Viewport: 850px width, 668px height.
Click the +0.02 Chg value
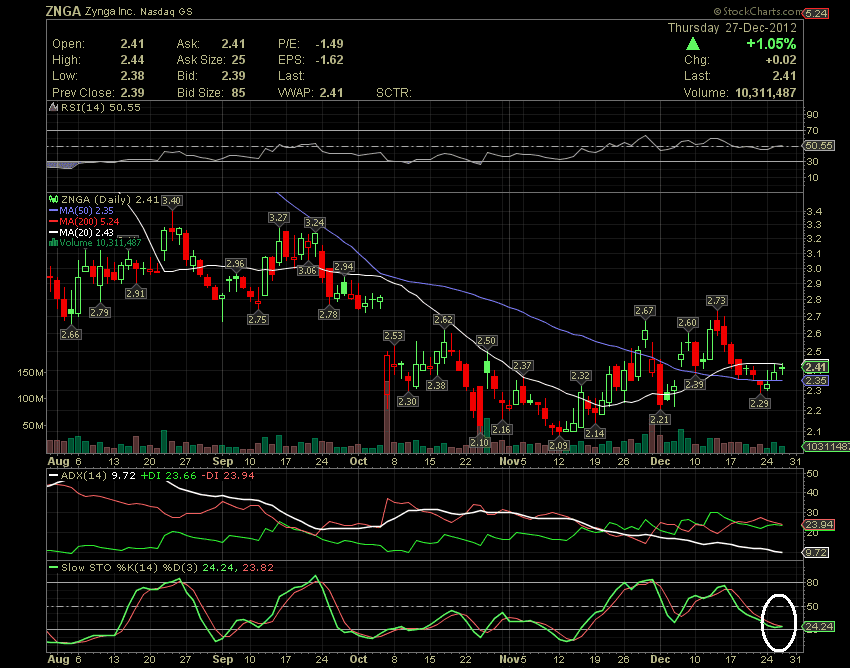point(781,60)
